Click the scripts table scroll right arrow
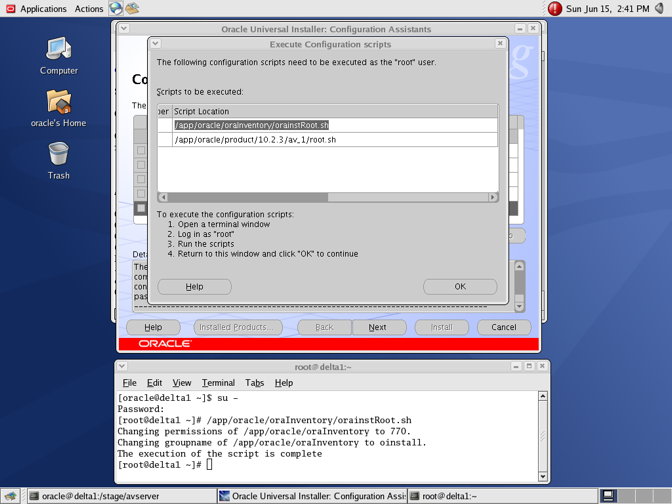 [x=493, y=197]
